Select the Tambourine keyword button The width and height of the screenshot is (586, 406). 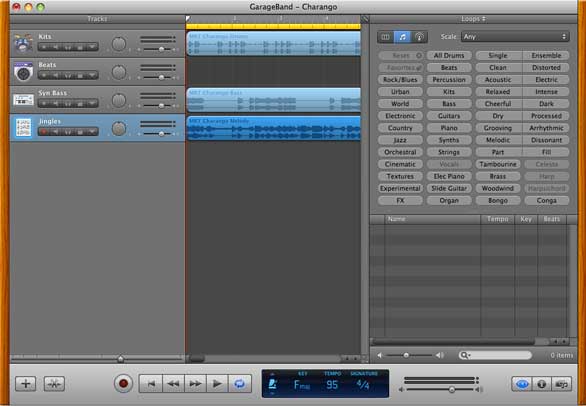coord(498,164)
